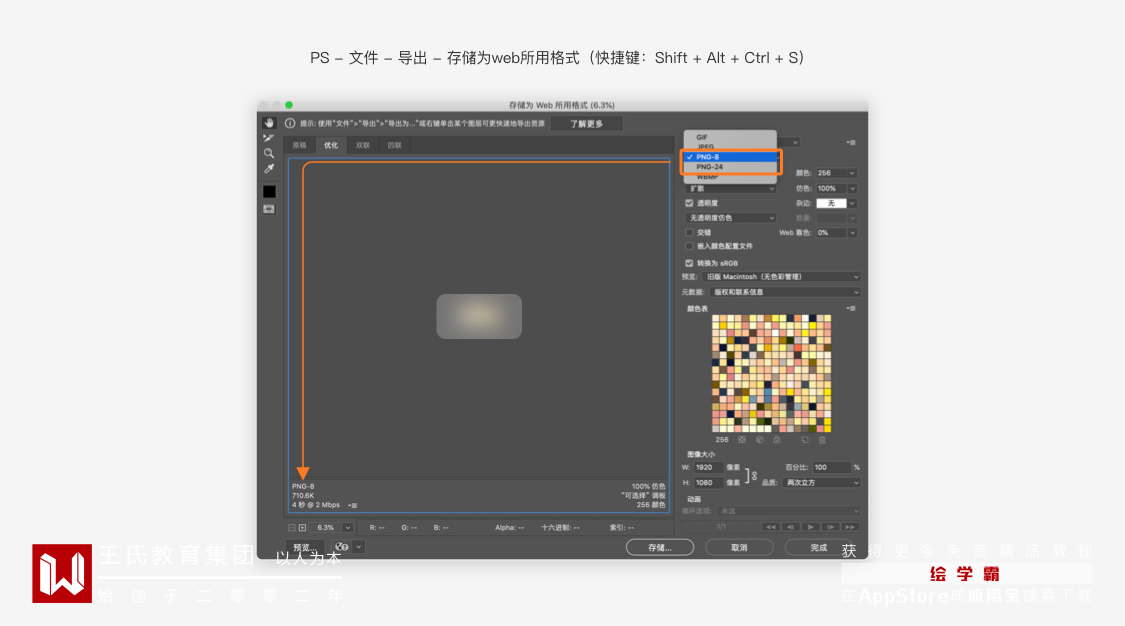Switch to the 优化 tab
The height and width of the screenshot is (626, 1125).
331,146
